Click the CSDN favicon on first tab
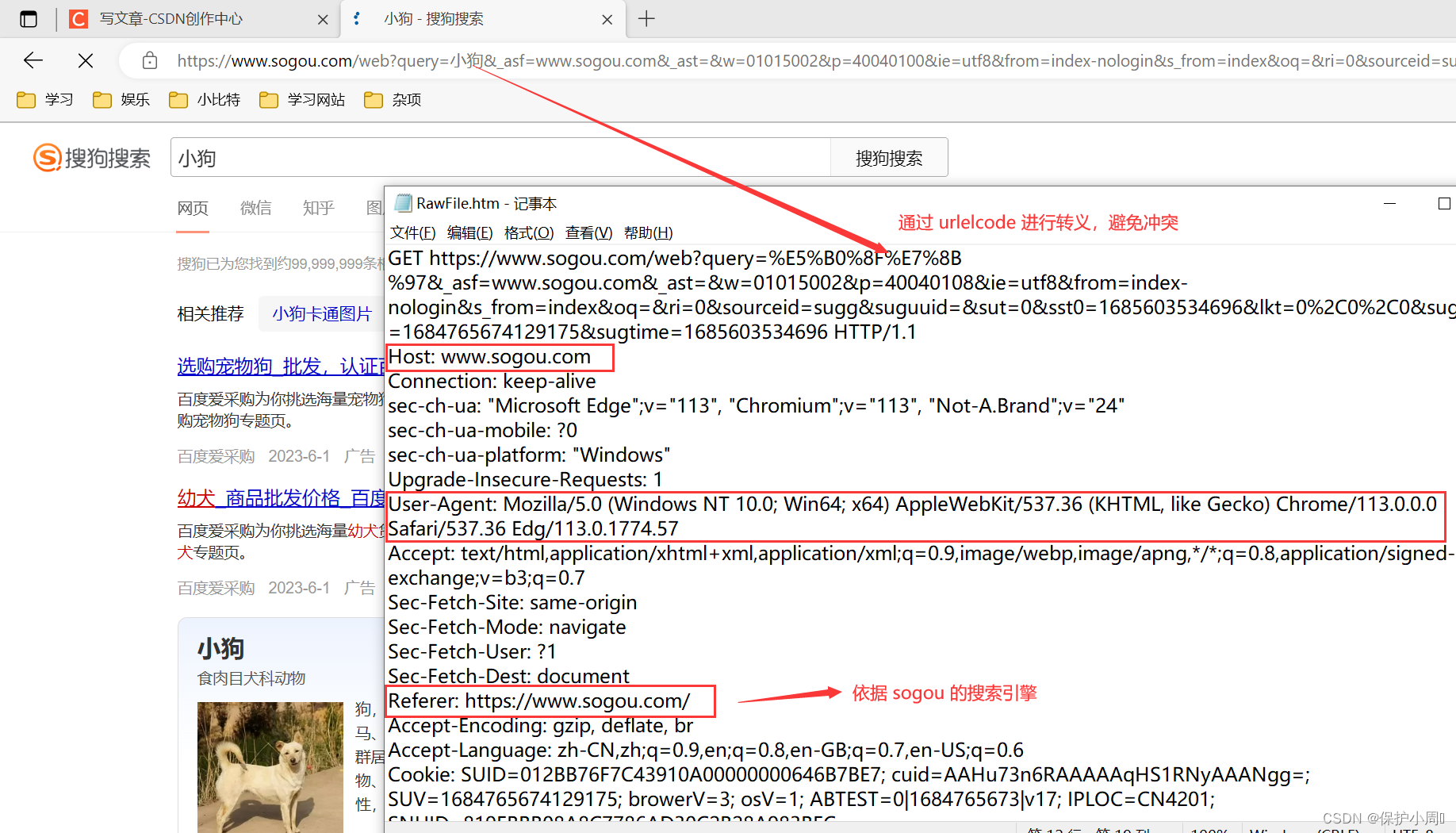1456x833 pixels. [x=79, y=19]
